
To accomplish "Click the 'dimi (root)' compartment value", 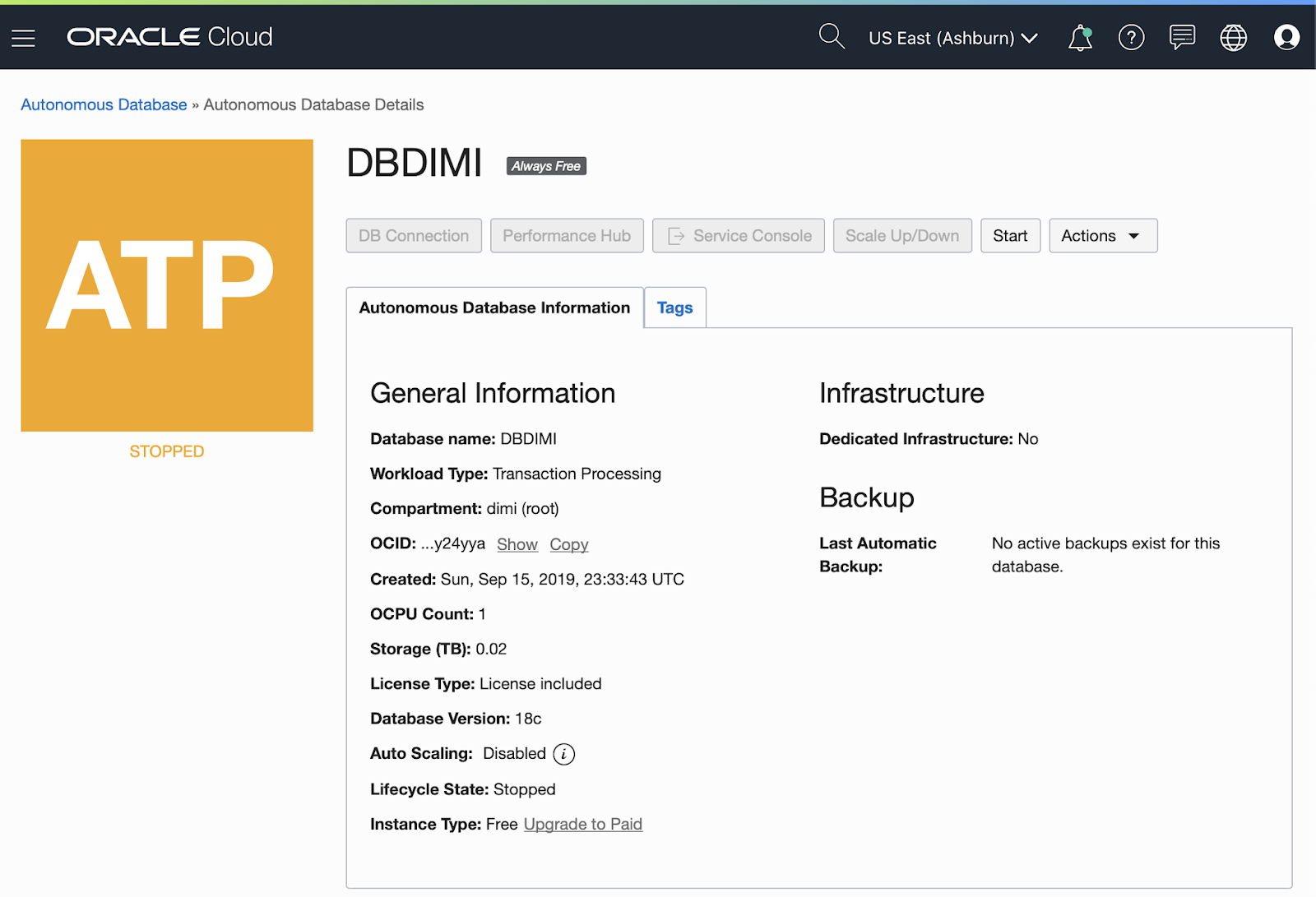I will tap(522, 509).
